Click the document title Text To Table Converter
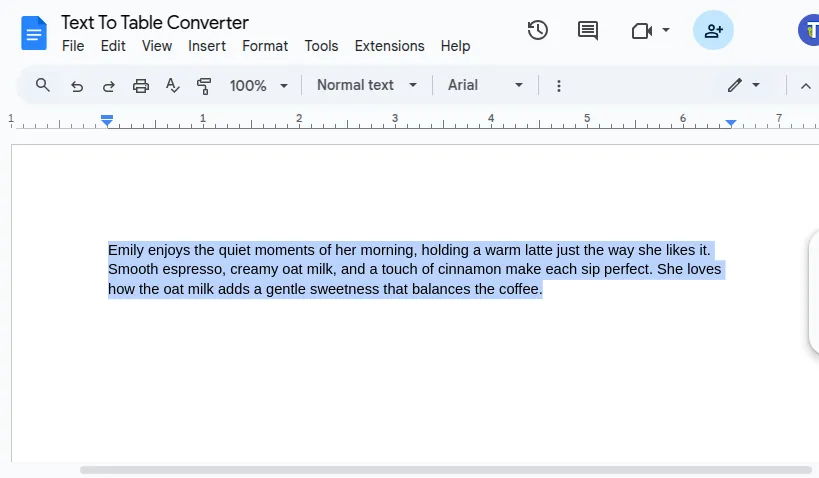The width and height of the screenshot is (819, 478). tap(155, 22)
